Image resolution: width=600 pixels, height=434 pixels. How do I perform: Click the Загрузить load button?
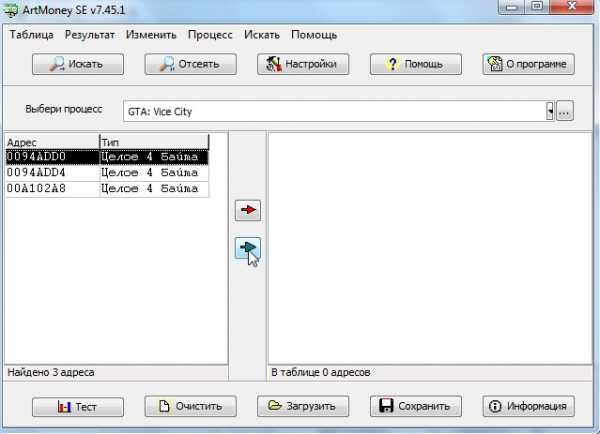(x=303, y=406)
